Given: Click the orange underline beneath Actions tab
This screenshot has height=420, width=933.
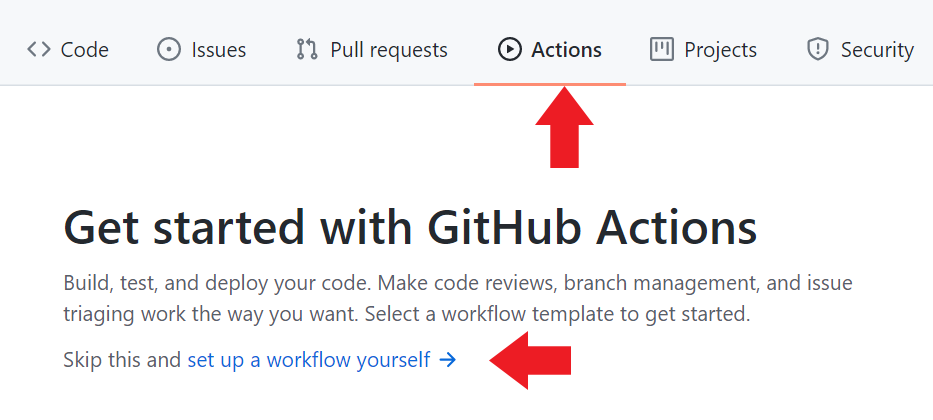Looking at the screenshot, I should (x=550, y=84).
